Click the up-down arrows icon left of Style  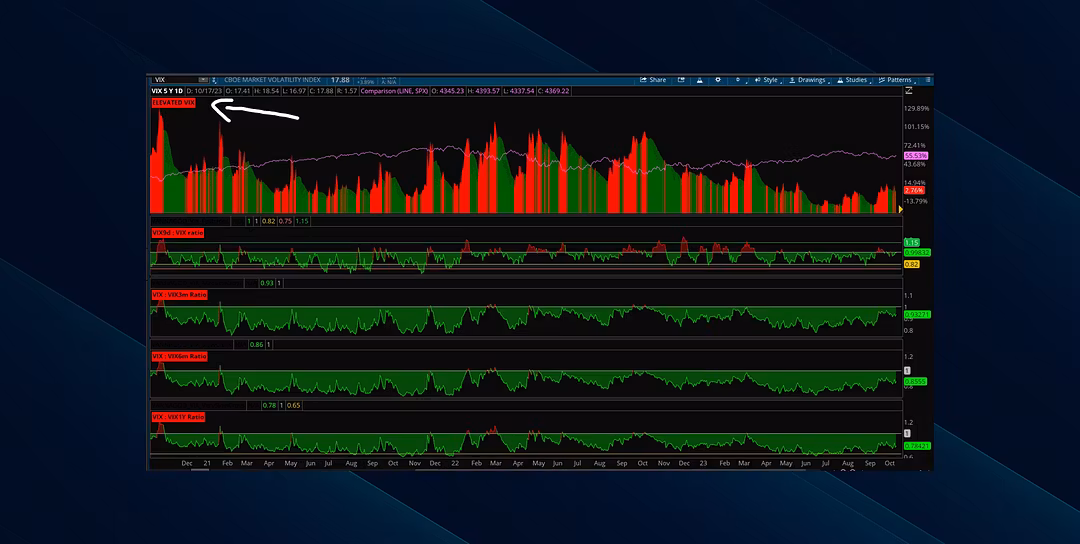click(x=738, y=80)
